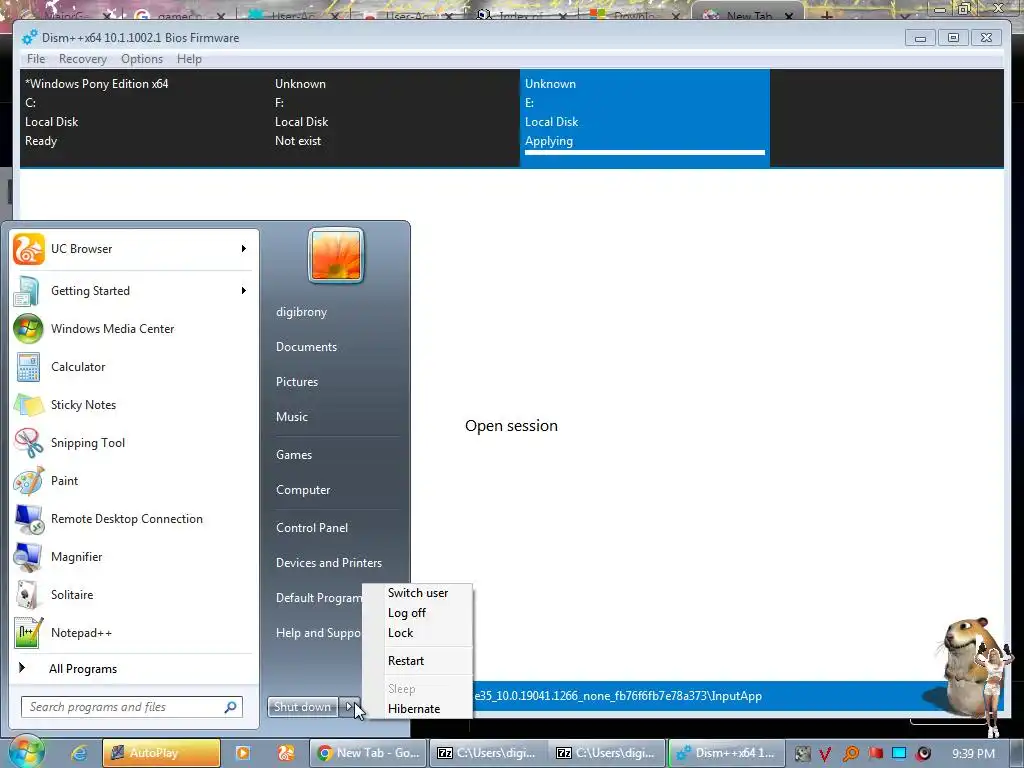
Task: Open Computer from Start menu
Action: point(303,490)
